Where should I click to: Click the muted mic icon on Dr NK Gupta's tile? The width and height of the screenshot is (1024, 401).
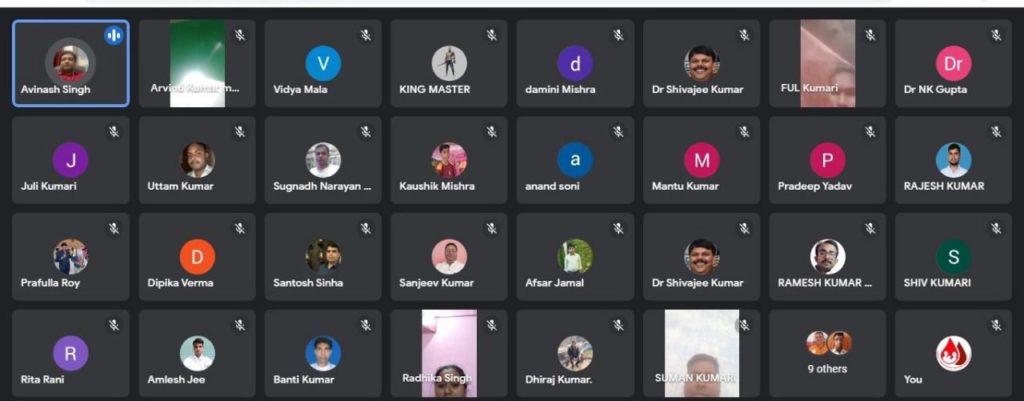pyautogui.click(x=996, y=35)
